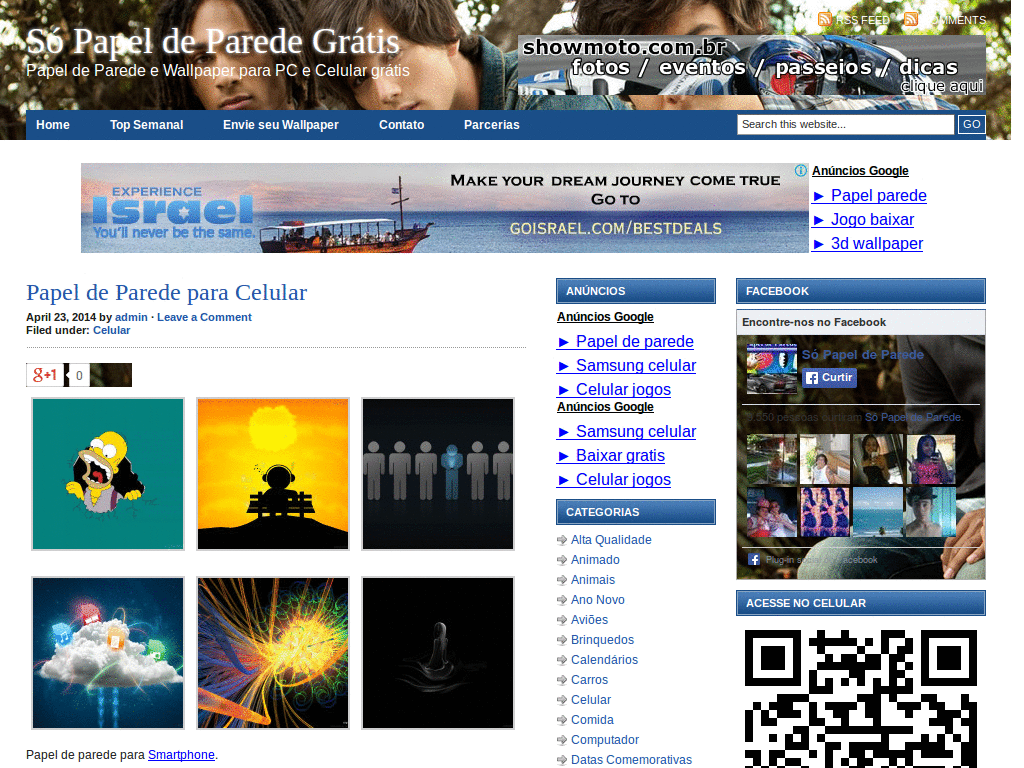Image resolution: width=1024 pixels, height=768 pixels.
Task: Open Animado category
Action: point(595,560)
